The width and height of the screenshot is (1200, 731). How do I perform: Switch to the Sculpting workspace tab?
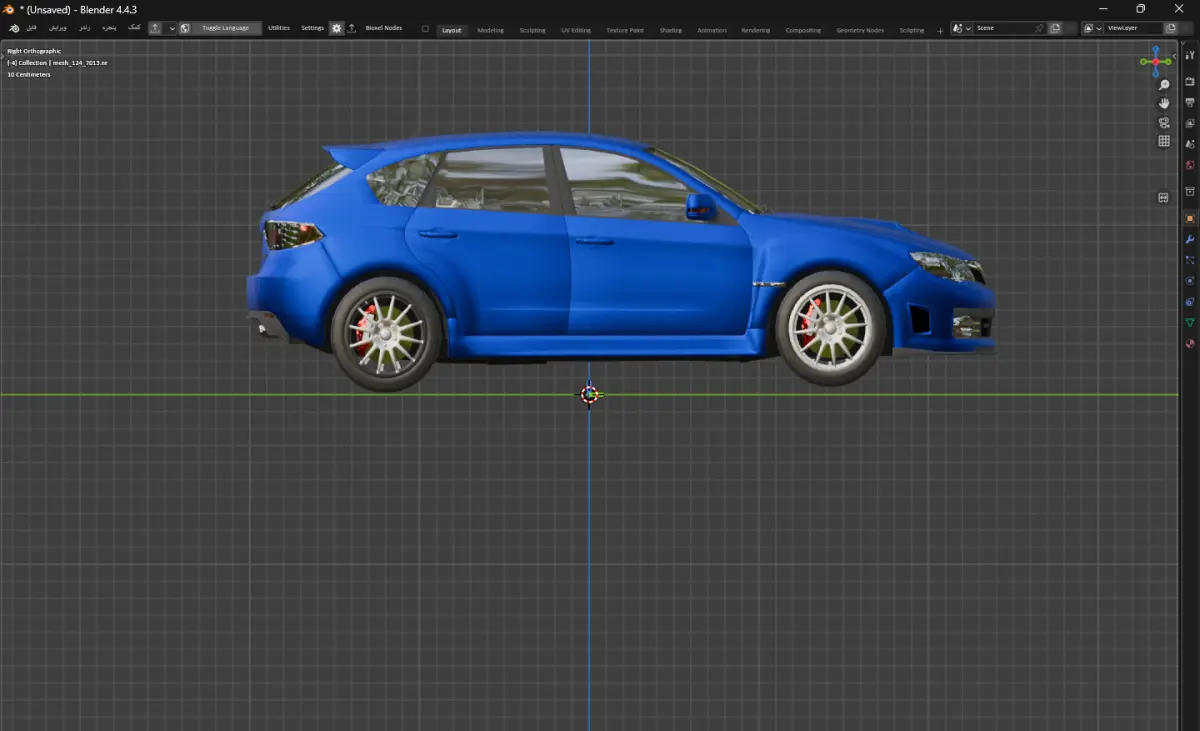532,30
